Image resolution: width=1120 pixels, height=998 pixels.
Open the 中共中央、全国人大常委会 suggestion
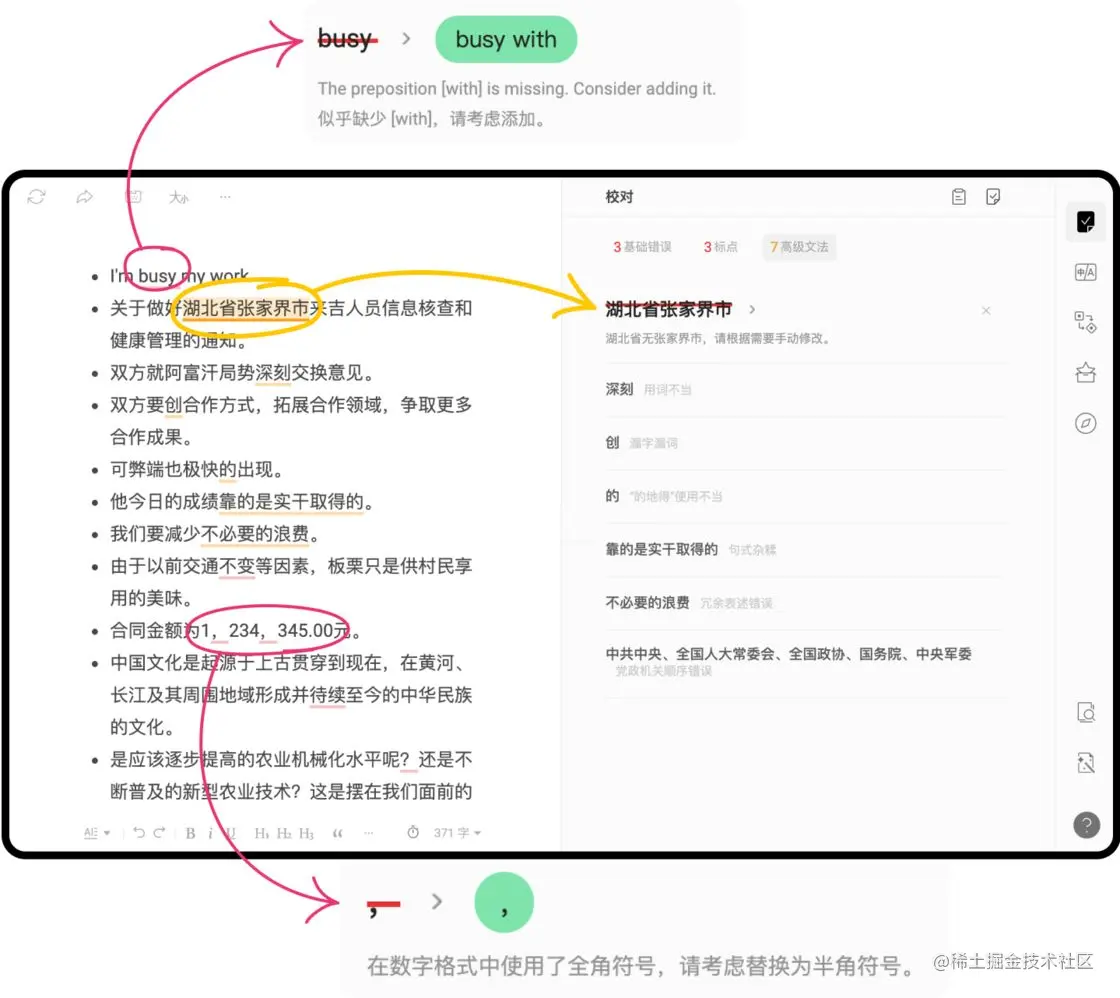[x=806, y=662]
